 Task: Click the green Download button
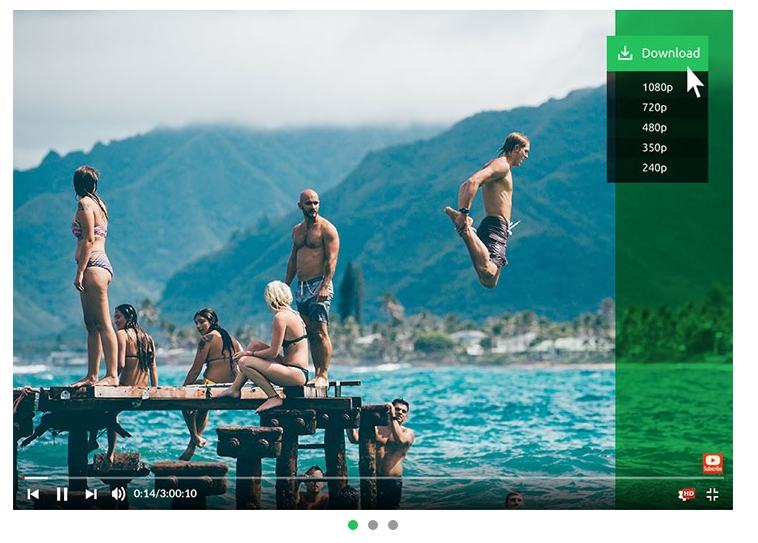[657, 53]
